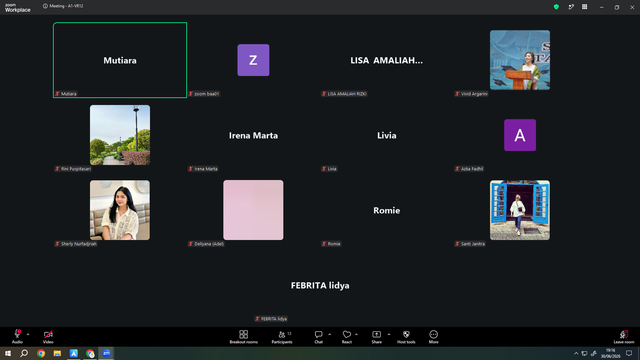Click the FEBRITA lidya participant name
Viewport: 640px width, 360px height.
tap(320, 286)
